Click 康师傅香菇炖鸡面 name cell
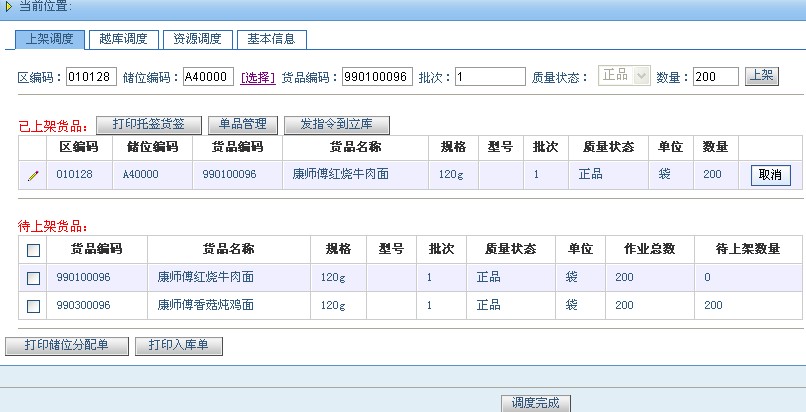 click(x=206, y=305)
